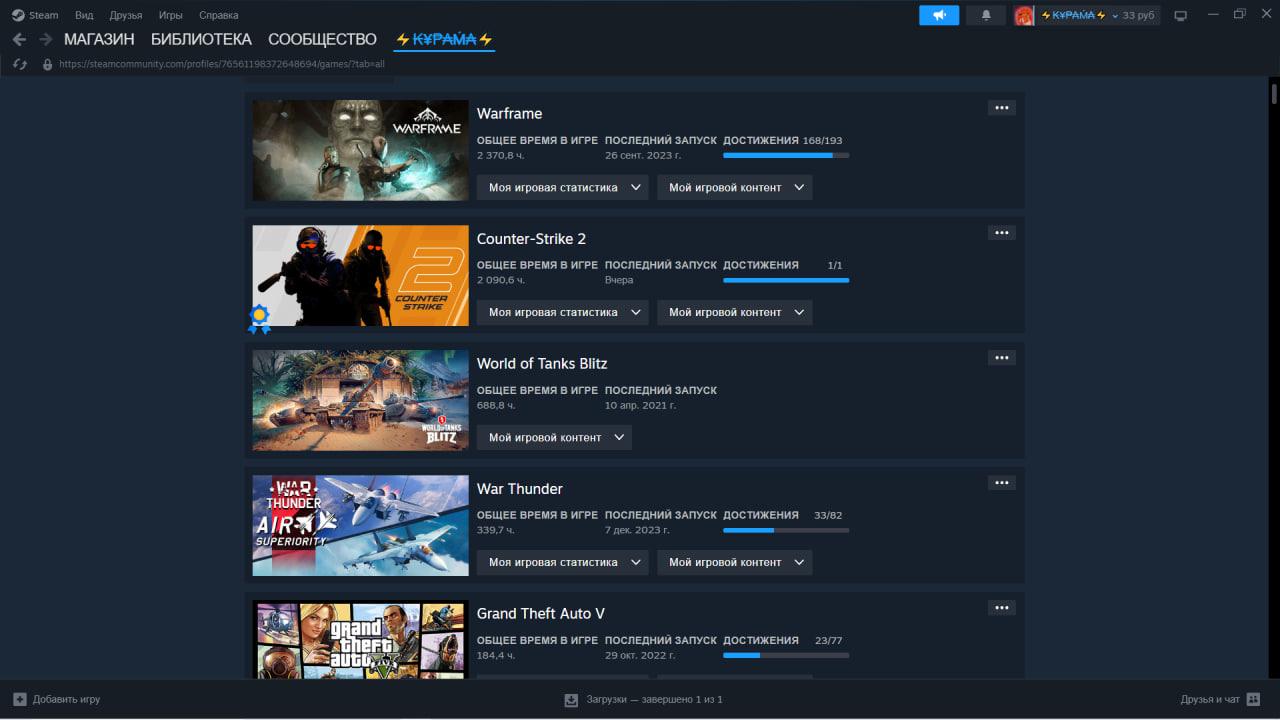
Task: Click the padlock icon in the address bar
Action: (47, 64)
